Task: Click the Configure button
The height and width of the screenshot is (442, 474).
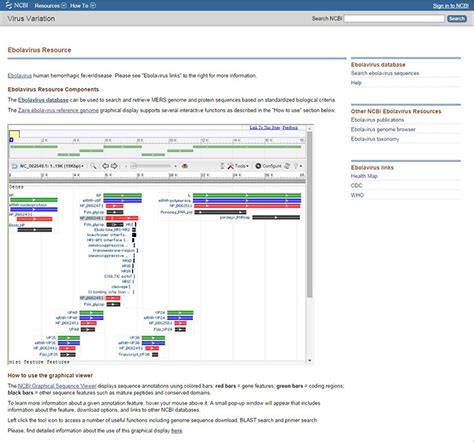Action: [x=268, y=166]
